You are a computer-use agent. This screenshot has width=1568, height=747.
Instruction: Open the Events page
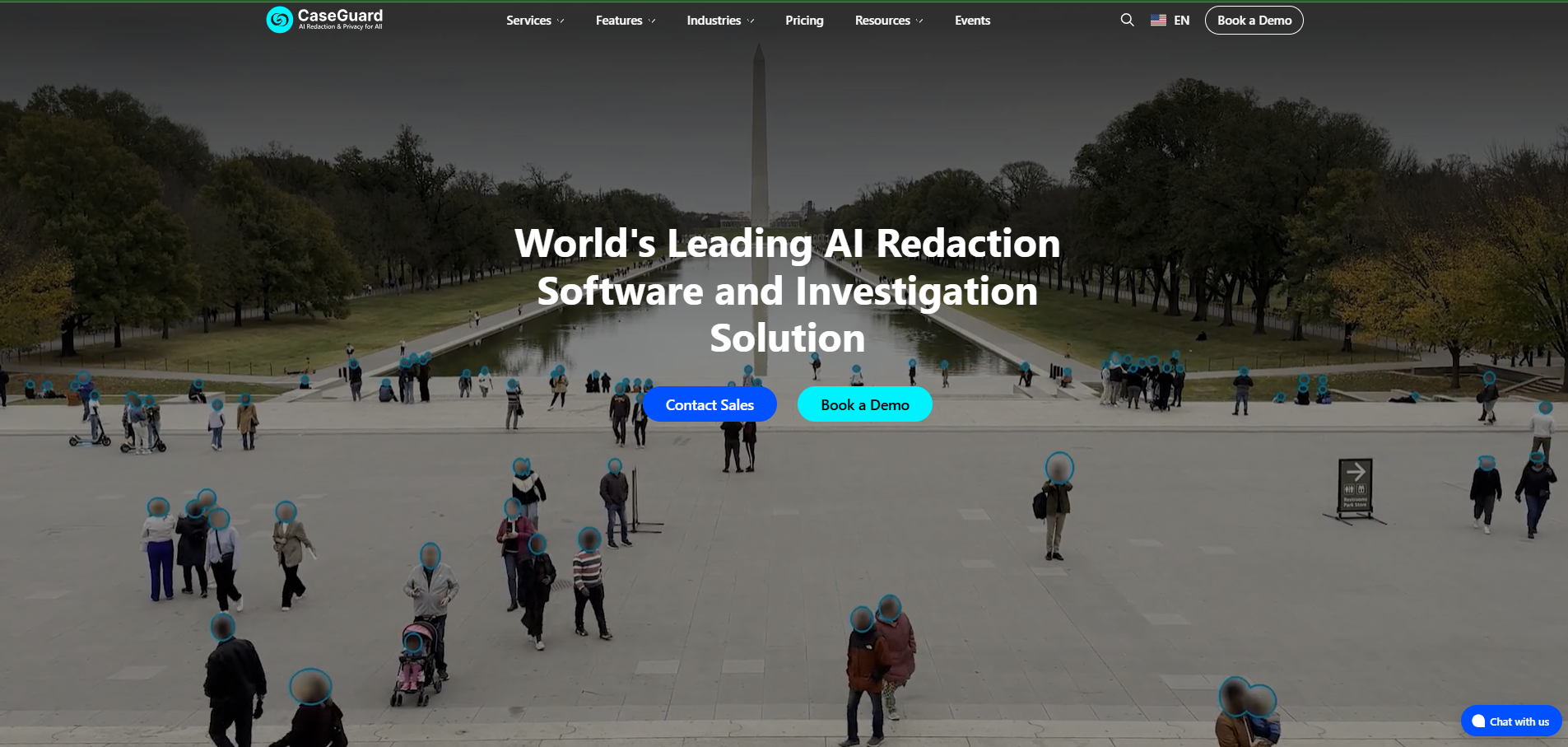point(972,21)
